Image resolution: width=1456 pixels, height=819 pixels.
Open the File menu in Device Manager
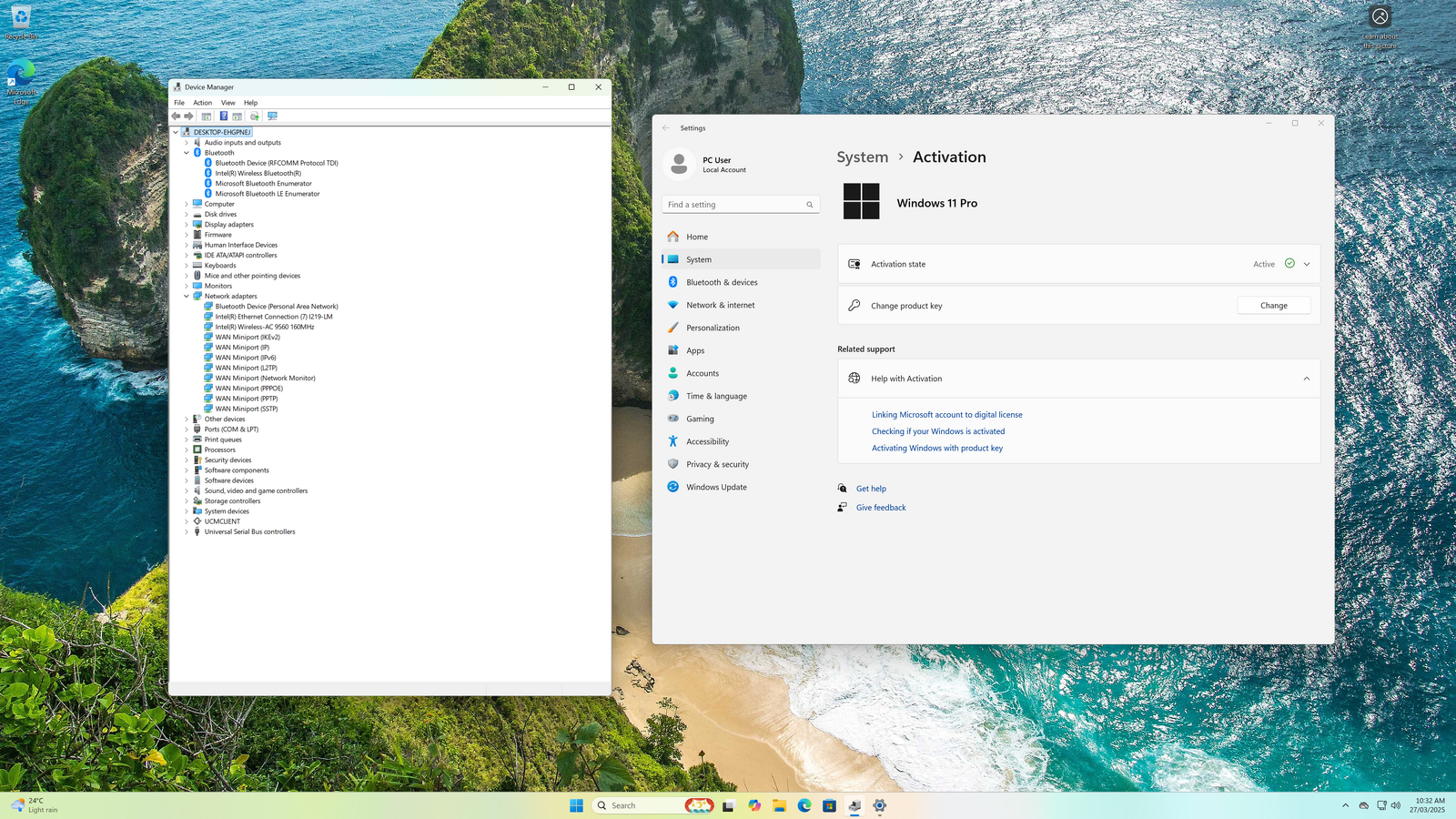click(179, 103)
